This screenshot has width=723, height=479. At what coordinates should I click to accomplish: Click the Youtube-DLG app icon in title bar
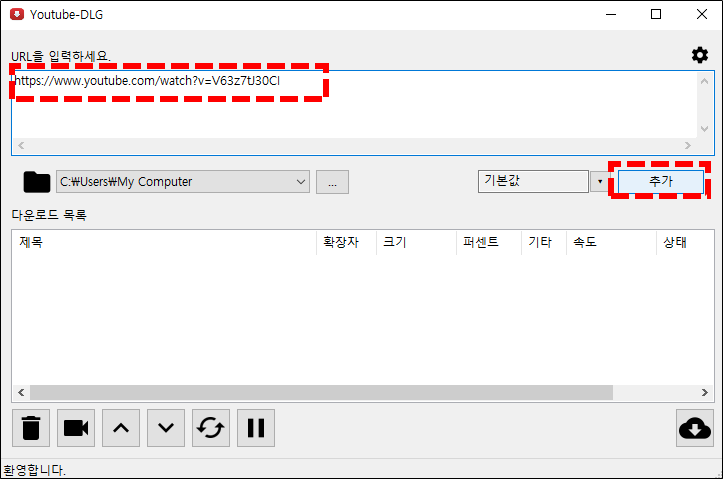17,14
